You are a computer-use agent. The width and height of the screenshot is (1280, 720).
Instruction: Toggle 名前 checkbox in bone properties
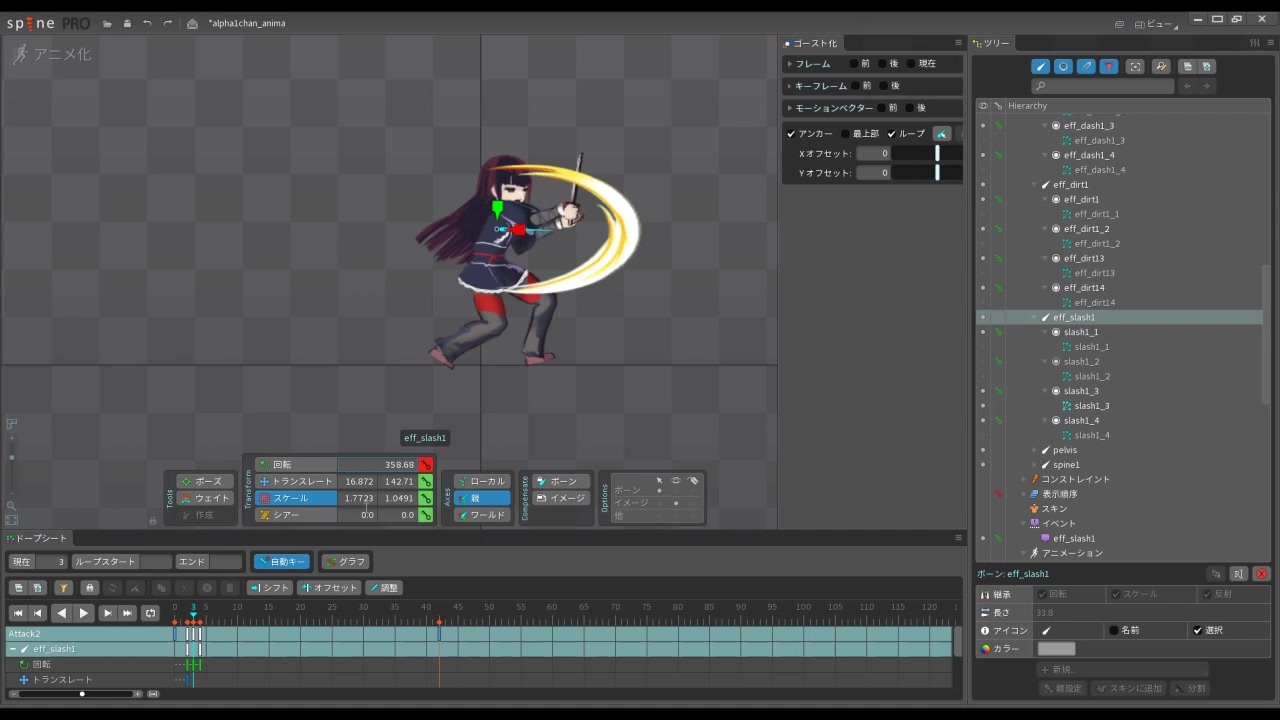(x=1114, y=631)
